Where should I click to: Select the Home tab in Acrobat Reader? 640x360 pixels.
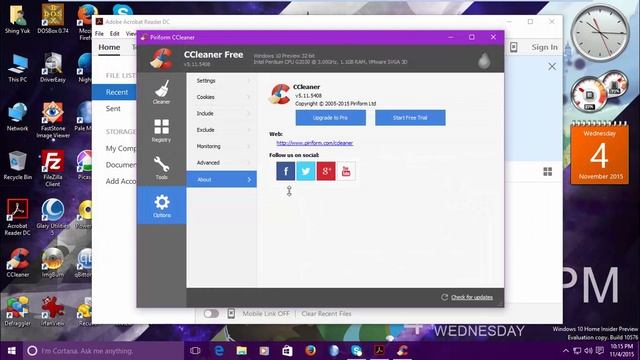(109, 47)
